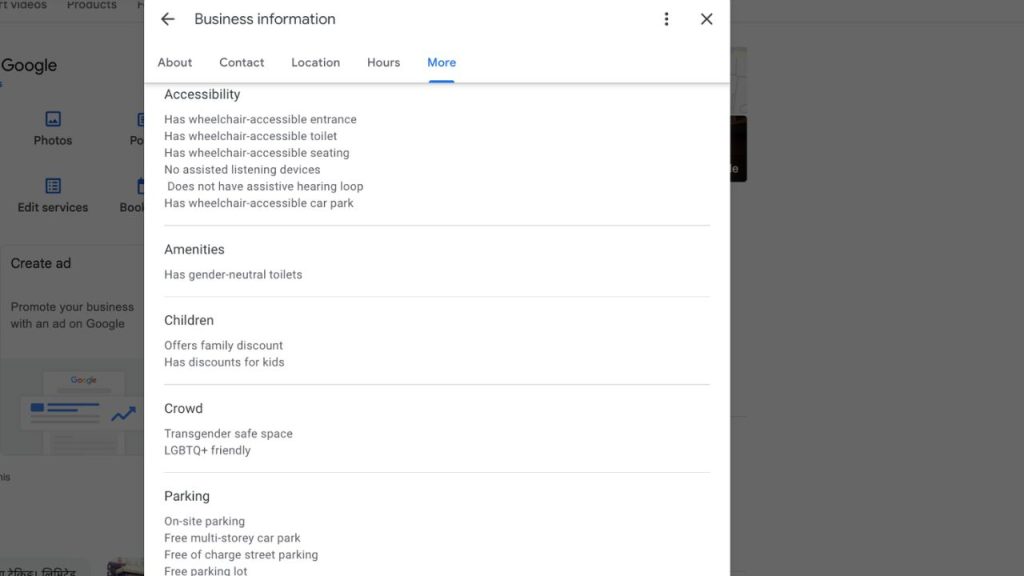Click the Photos icon

(x=53, y=119)
